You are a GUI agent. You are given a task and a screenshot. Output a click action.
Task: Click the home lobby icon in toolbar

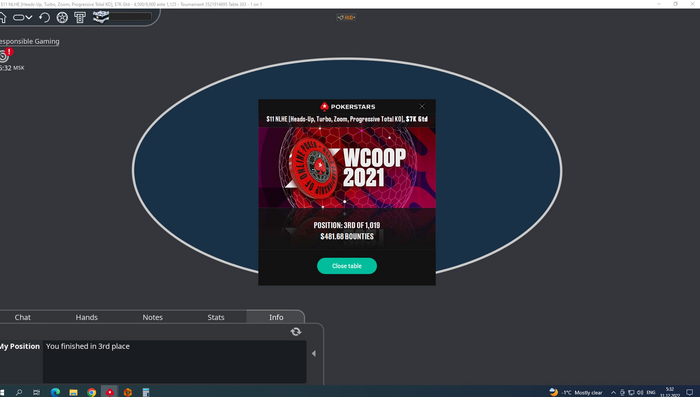(3, 17)
